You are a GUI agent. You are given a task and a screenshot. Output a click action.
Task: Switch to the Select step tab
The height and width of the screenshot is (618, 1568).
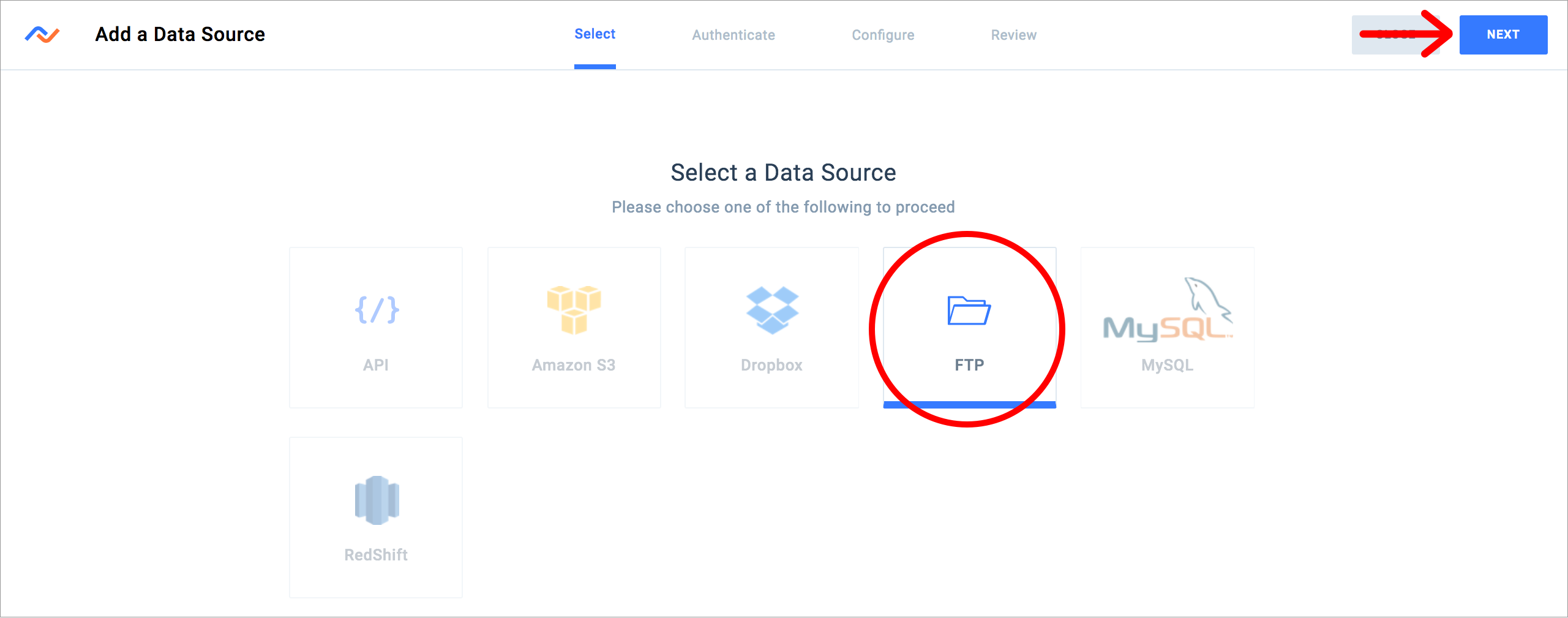point(595,34)
